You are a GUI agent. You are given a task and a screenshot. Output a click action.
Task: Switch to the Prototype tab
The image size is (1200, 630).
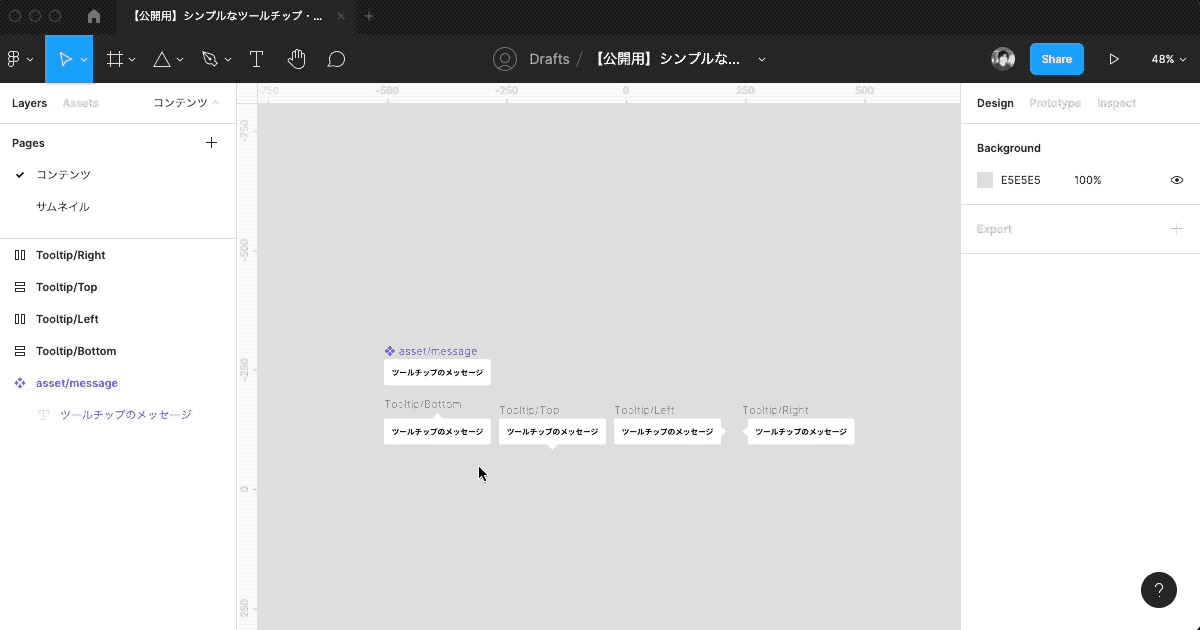(x=1054, y=103)
